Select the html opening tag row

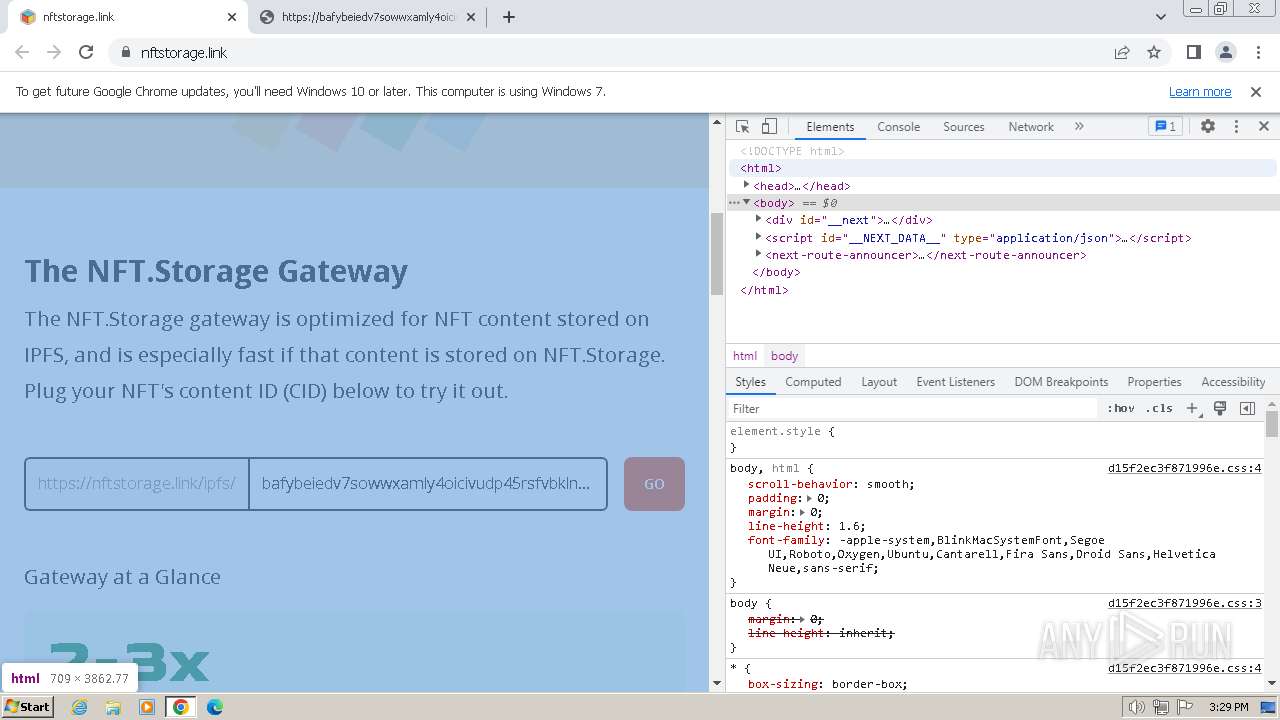tap(1002, 168)
